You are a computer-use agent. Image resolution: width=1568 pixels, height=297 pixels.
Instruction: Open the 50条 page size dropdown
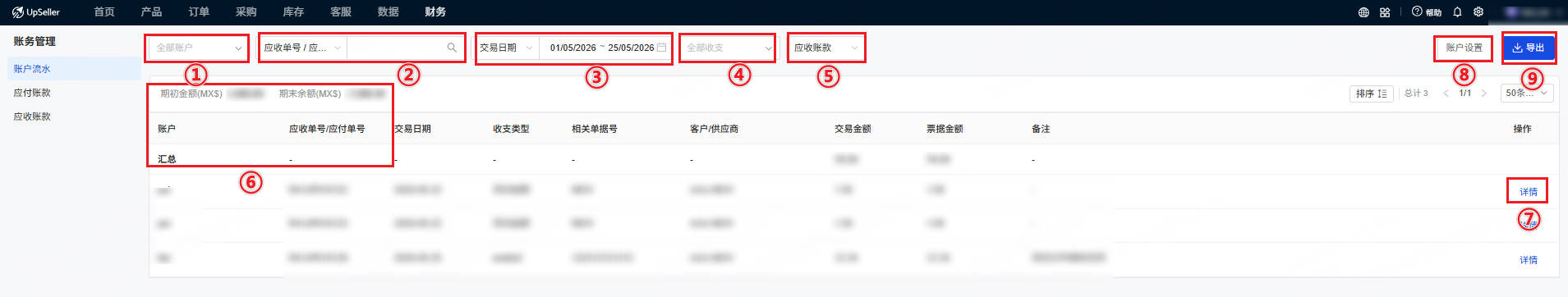[x=1527, y=94]
